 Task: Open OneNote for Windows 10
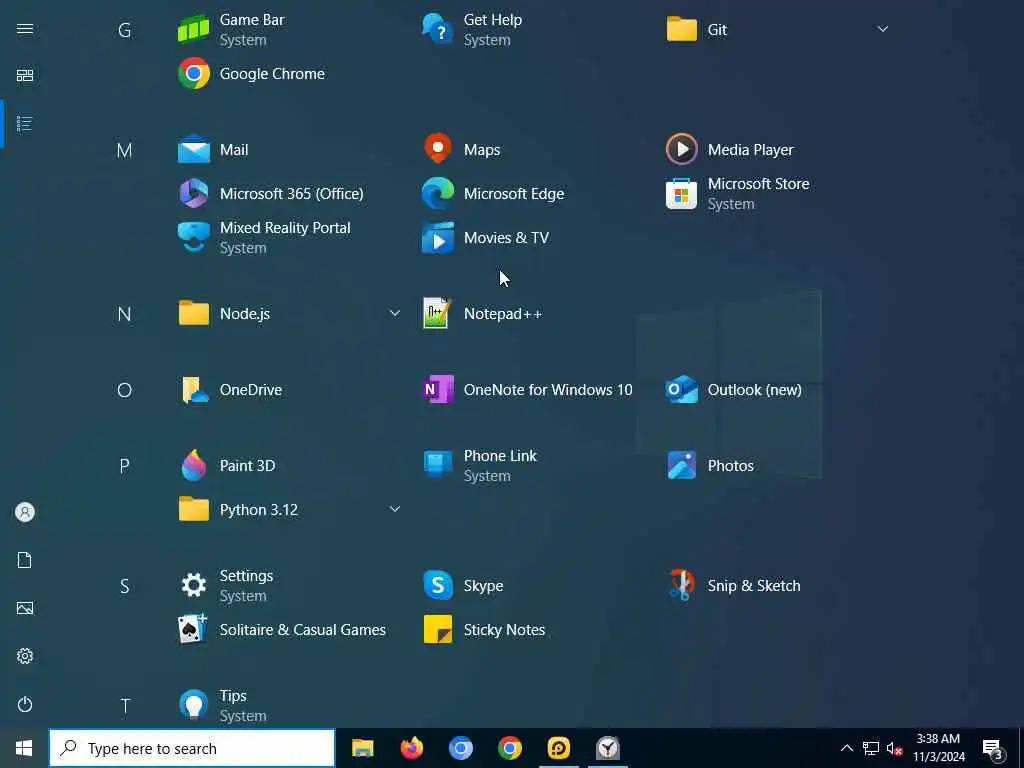[528, 390]
